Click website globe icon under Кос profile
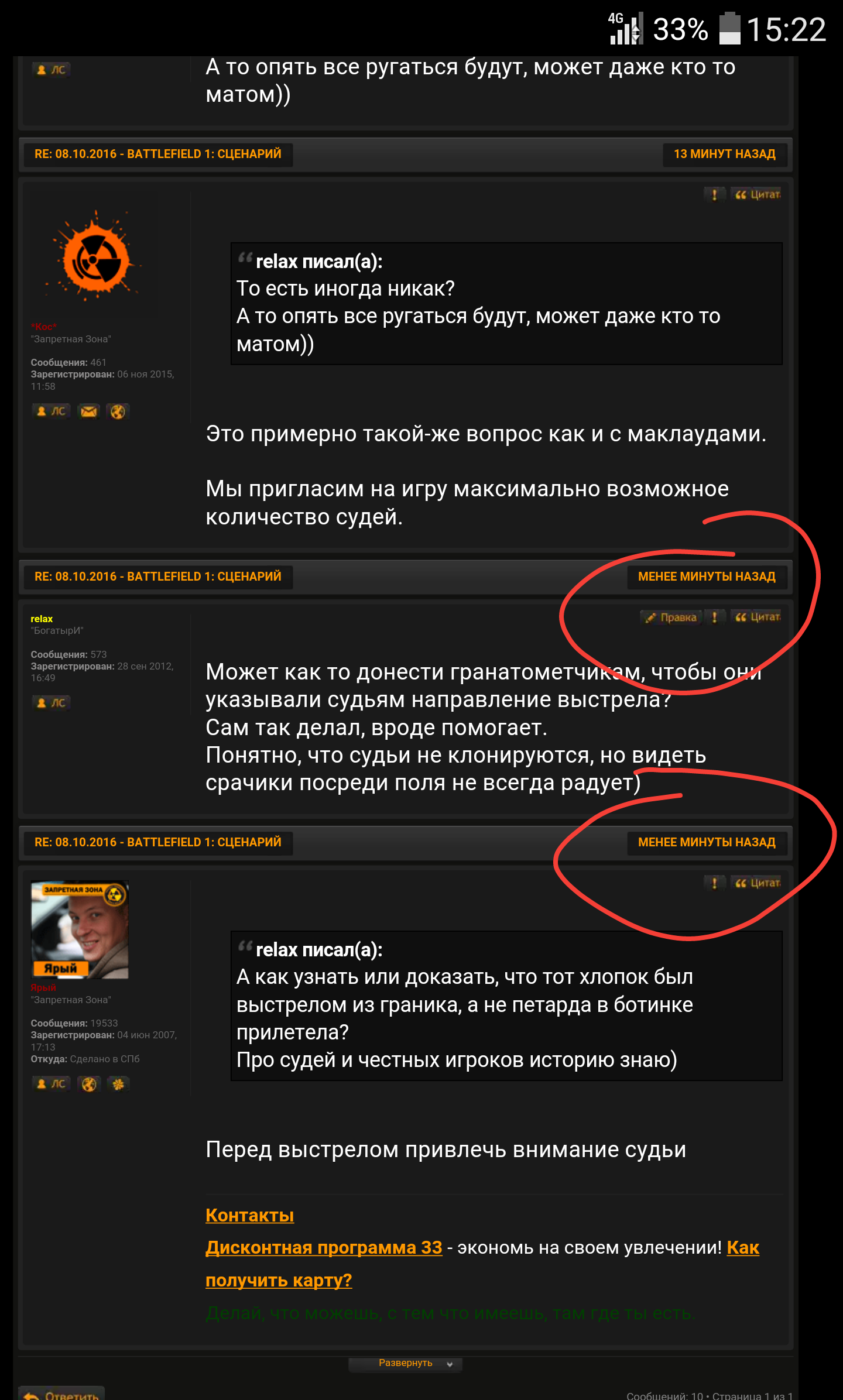The image size is (843, 1400). point(118,411)
